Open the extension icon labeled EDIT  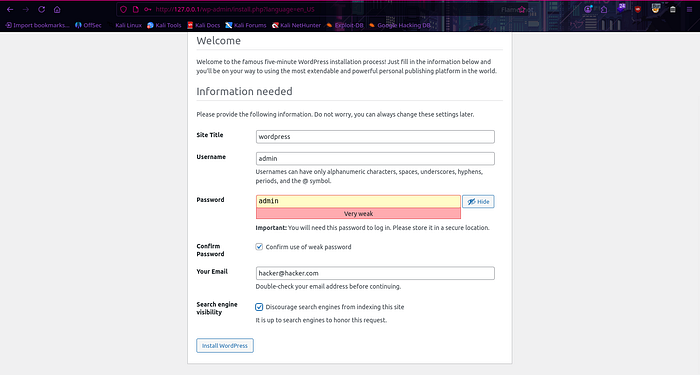[x=655, y=8]
